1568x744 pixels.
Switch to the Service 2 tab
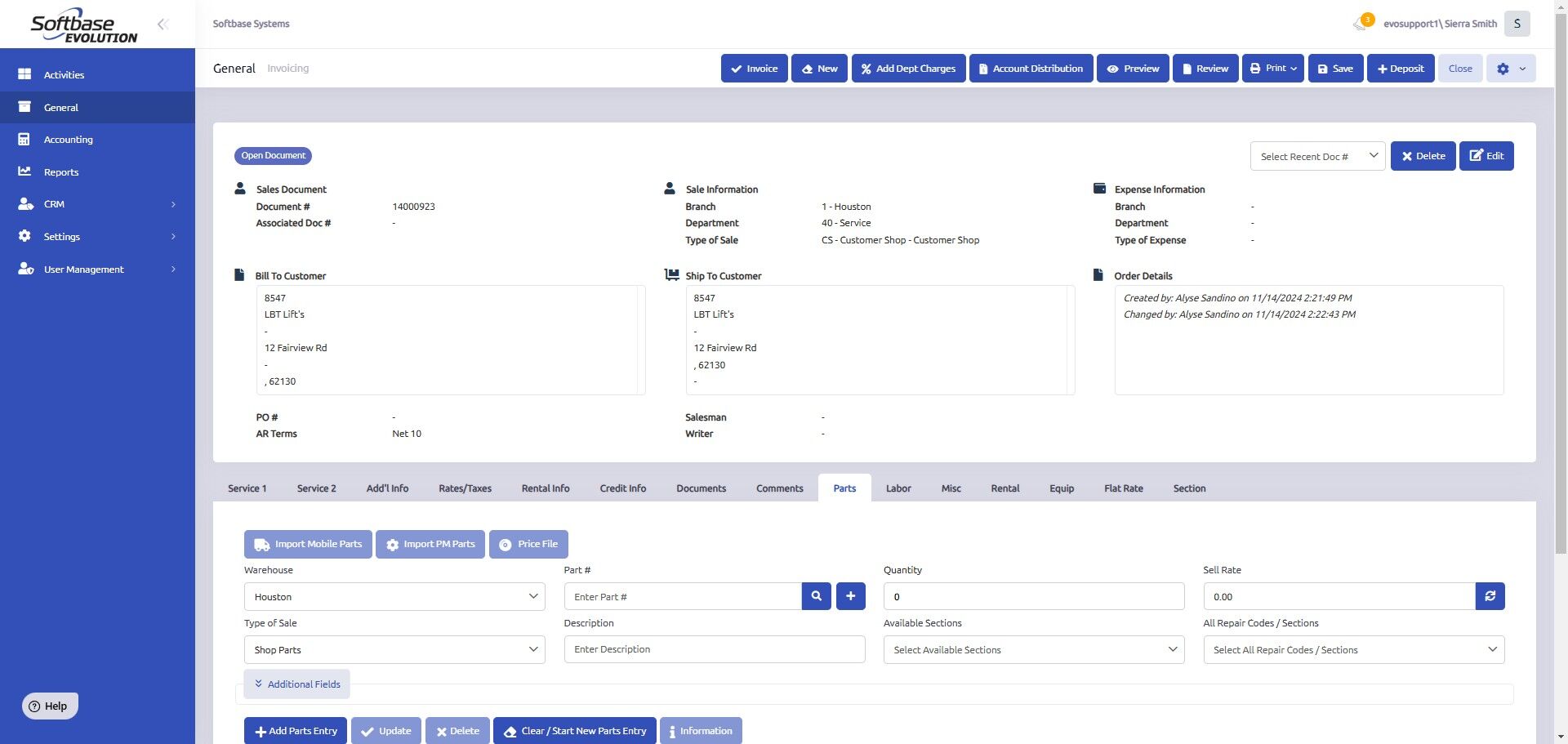point(316,488)
